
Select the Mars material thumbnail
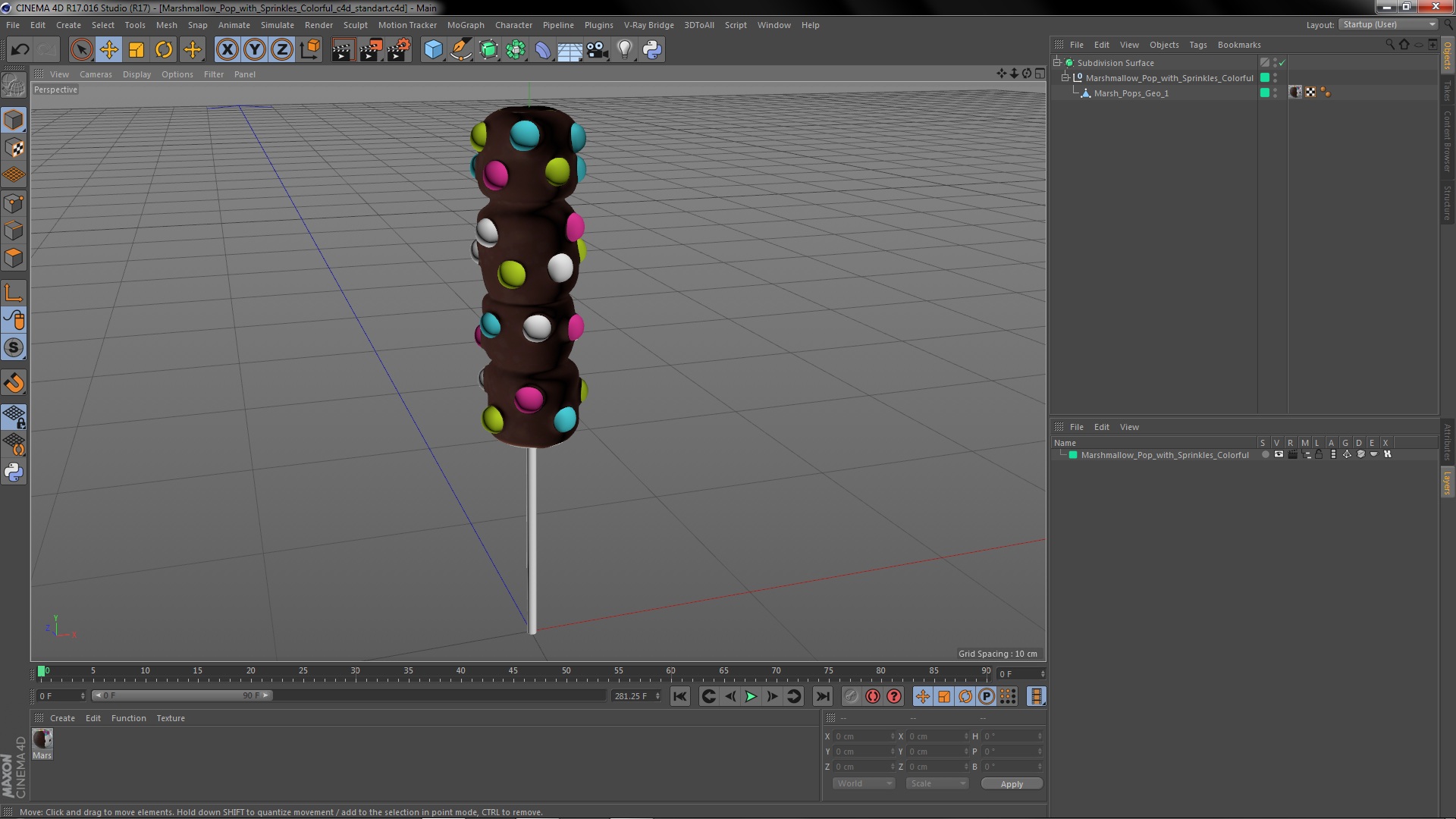[42, 740]
